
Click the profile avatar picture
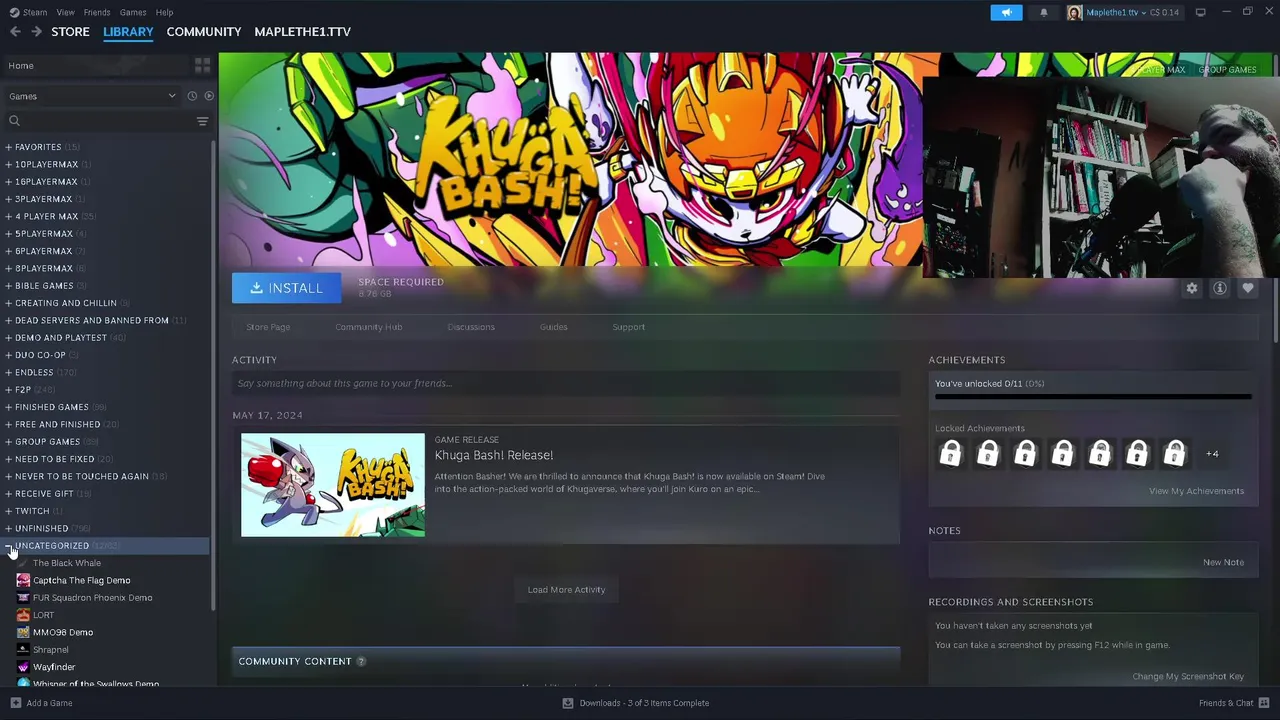[1074, 12]
